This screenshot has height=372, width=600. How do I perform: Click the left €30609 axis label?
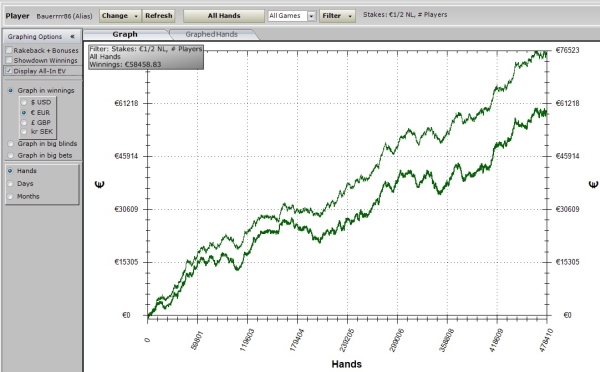pyautogui.click(x=126, y=209)
